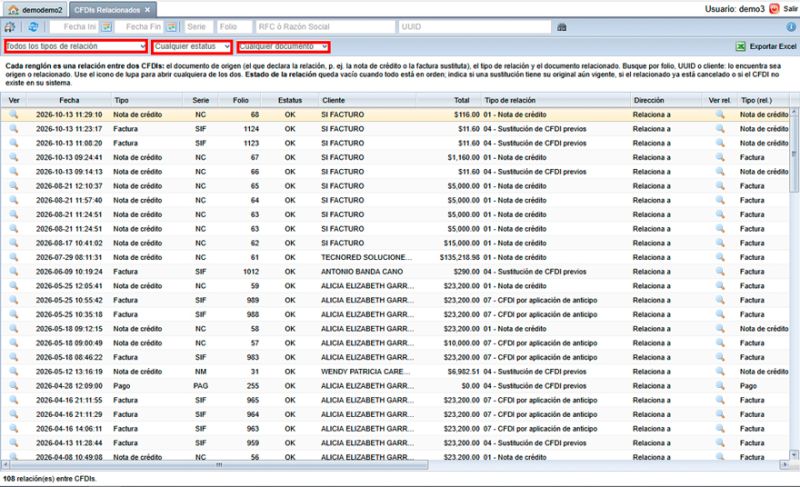Click the red logout icon beside Salir
Viewport: 800px width, 487px height.
774,9
